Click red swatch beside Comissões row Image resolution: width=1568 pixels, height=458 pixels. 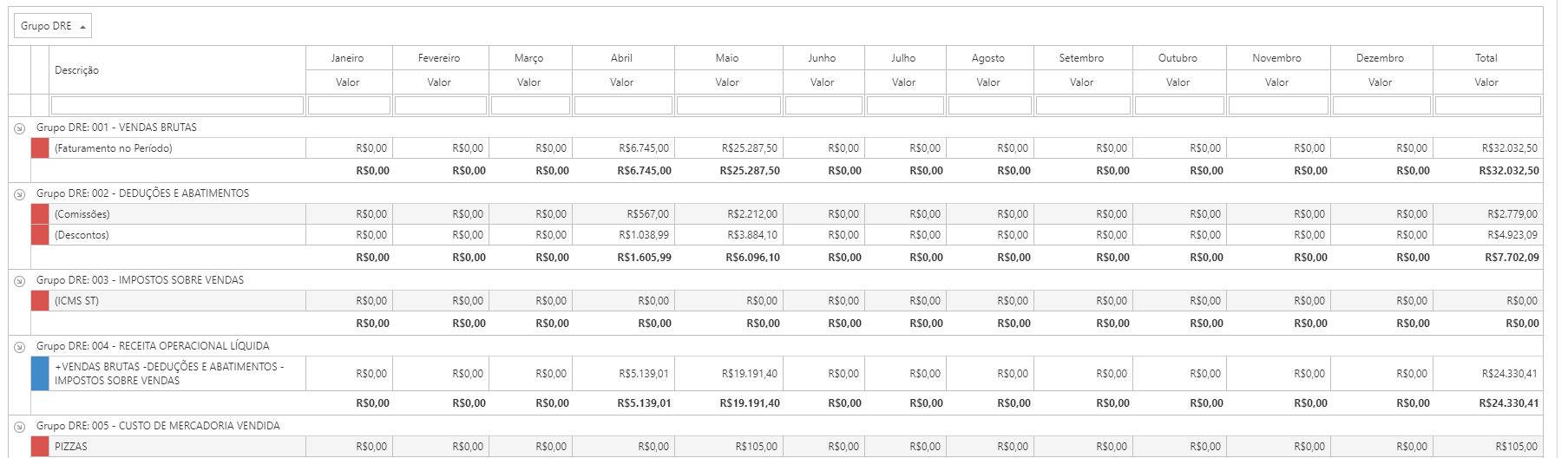(40, 214)
